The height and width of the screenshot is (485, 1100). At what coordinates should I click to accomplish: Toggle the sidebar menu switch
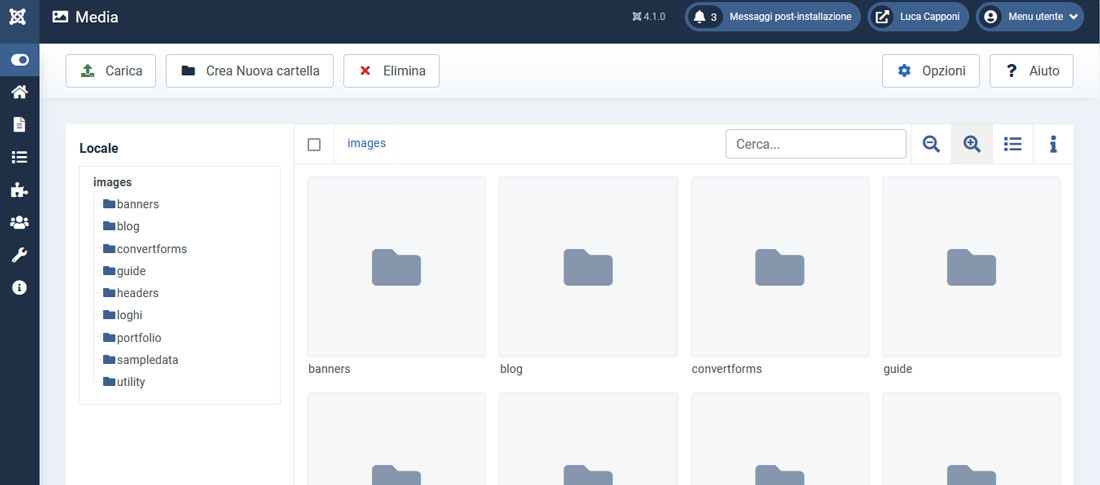pyautogui.click(x=20, y=60)
